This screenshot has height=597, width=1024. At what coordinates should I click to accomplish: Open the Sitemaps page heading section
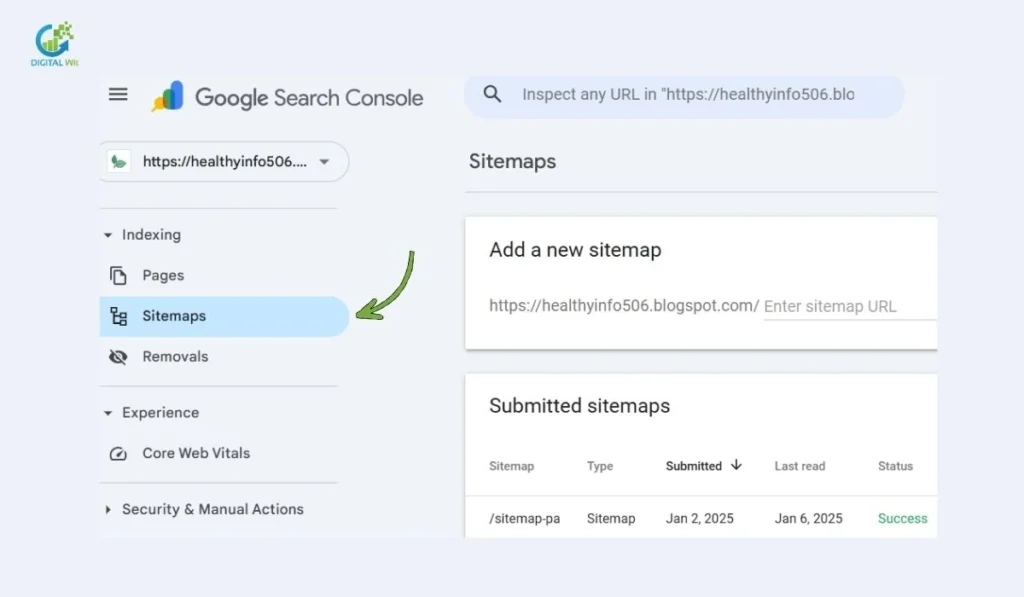coord(512,161)
